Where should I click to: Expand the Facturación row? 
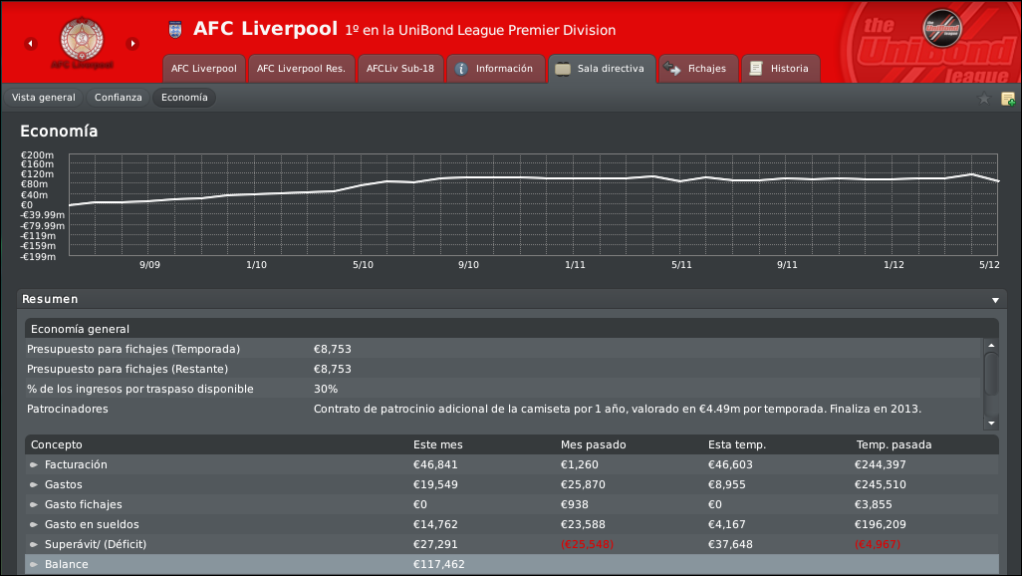tap(34, 465)
